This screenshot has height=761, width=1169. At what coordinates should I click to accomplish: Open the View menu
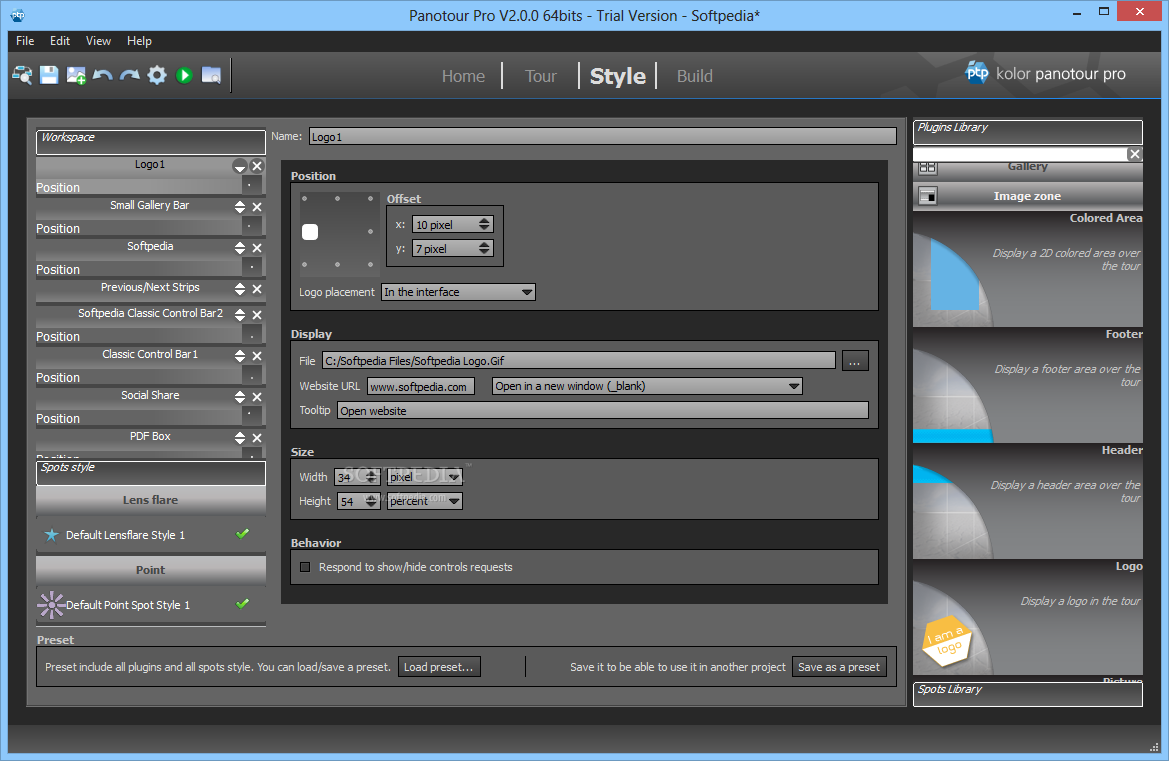click(98, 41)
